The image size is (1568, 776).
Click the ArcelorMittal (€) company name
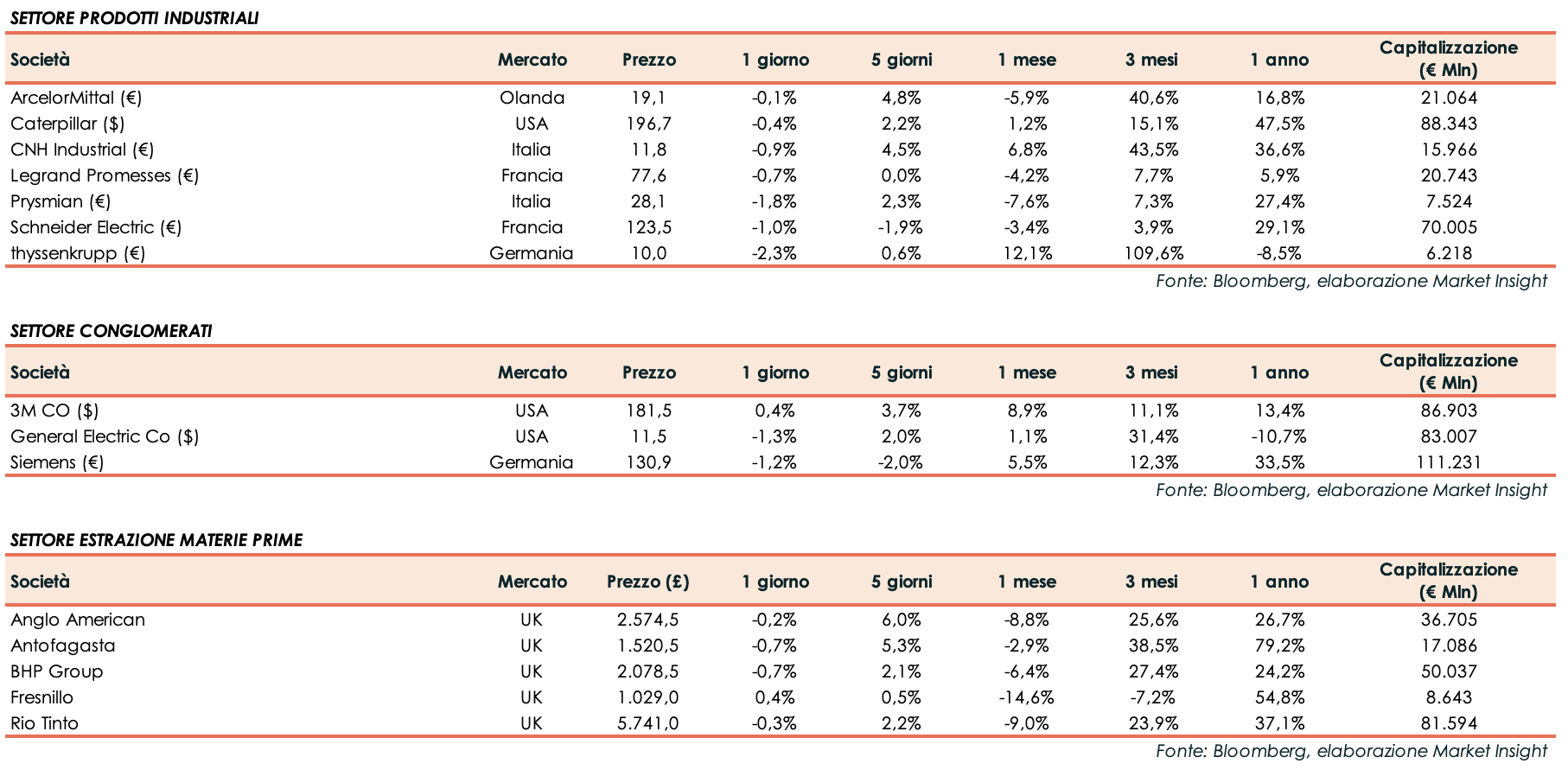[76, 98]
